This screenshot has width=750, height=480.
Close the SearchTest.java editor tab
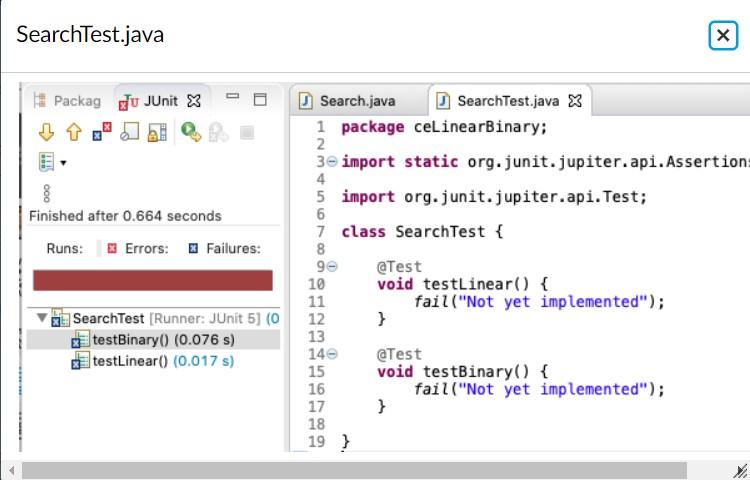click(x=575, y=101)
